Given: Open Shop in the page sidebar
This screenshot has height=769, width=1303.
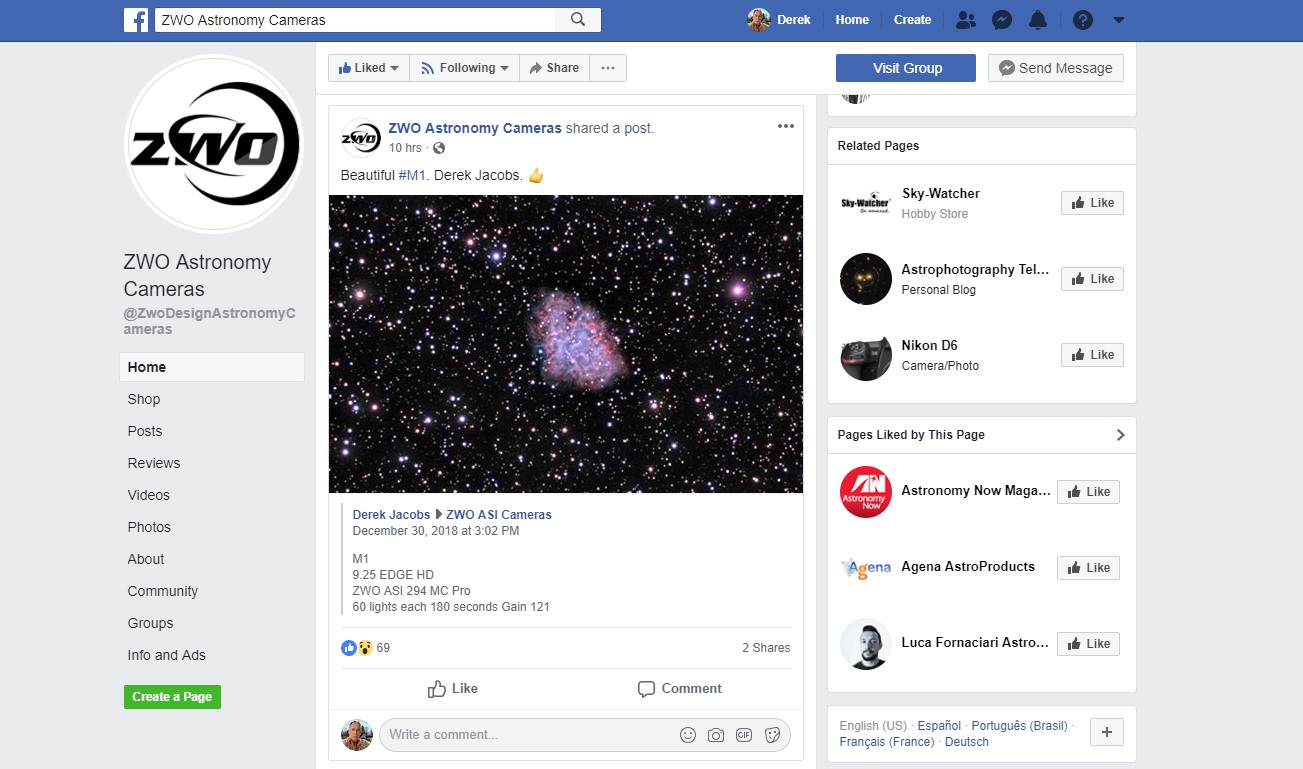Looking at the screenshot, I should 144,399.
